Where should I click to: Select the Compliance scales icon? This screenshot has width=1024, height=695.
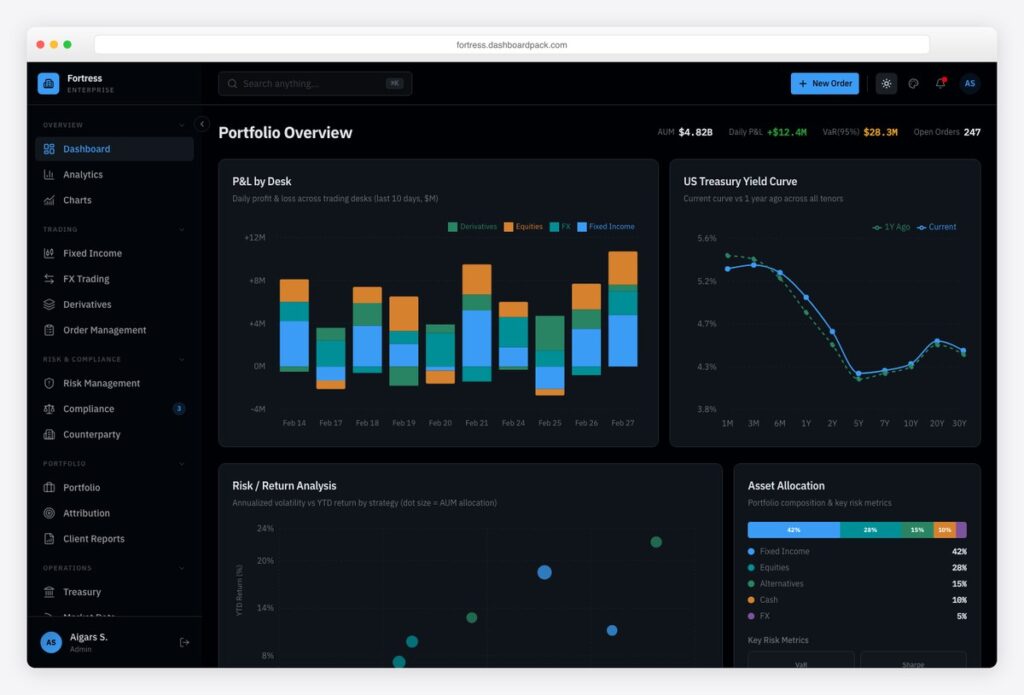pyautogui.click(x=49, y=409)
